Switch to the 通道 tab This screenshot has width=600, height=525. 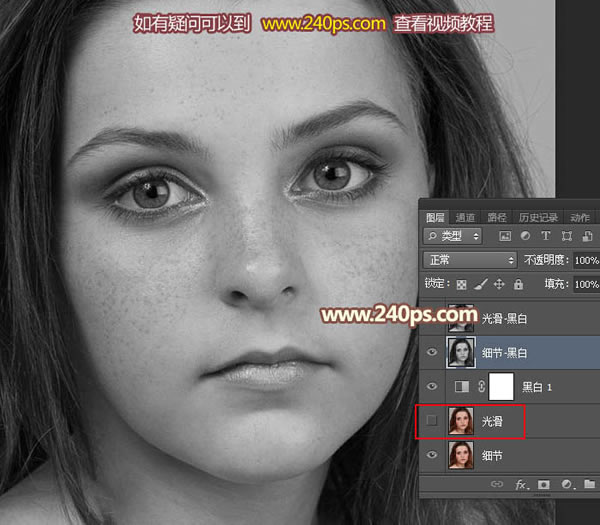point(465,218)
